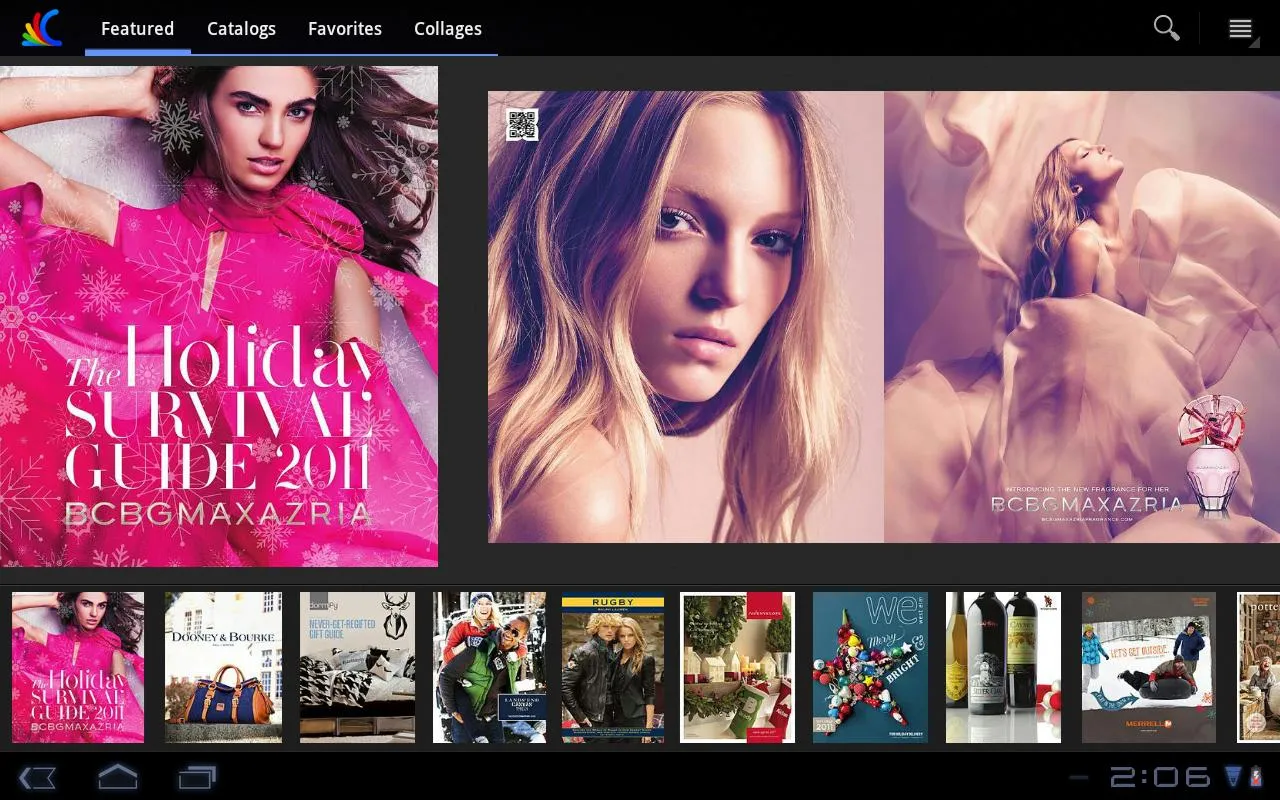The width and height of the screenshot is (1280, 800).
Task: Select the Merry & Bright ornament star catalog
Action: point(870,667)
